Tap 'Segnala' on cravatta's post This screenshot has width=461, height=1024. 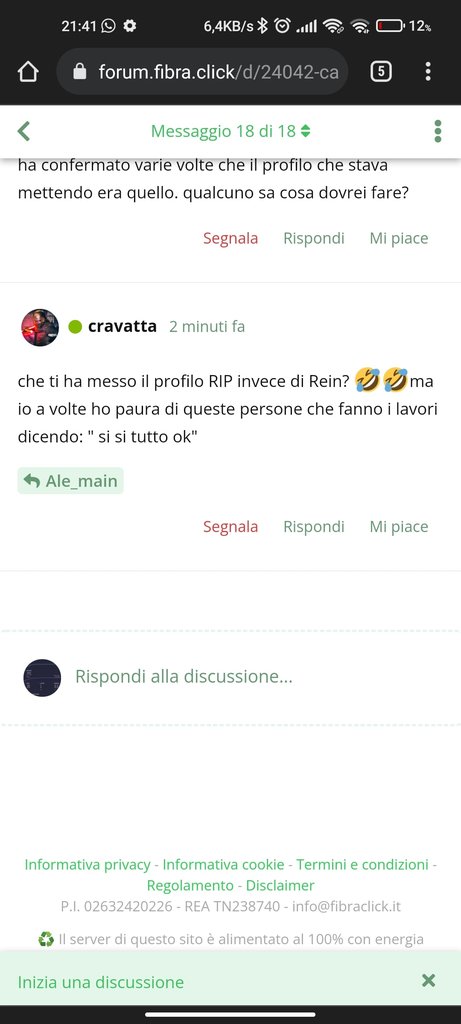click(x=230, y=526)
